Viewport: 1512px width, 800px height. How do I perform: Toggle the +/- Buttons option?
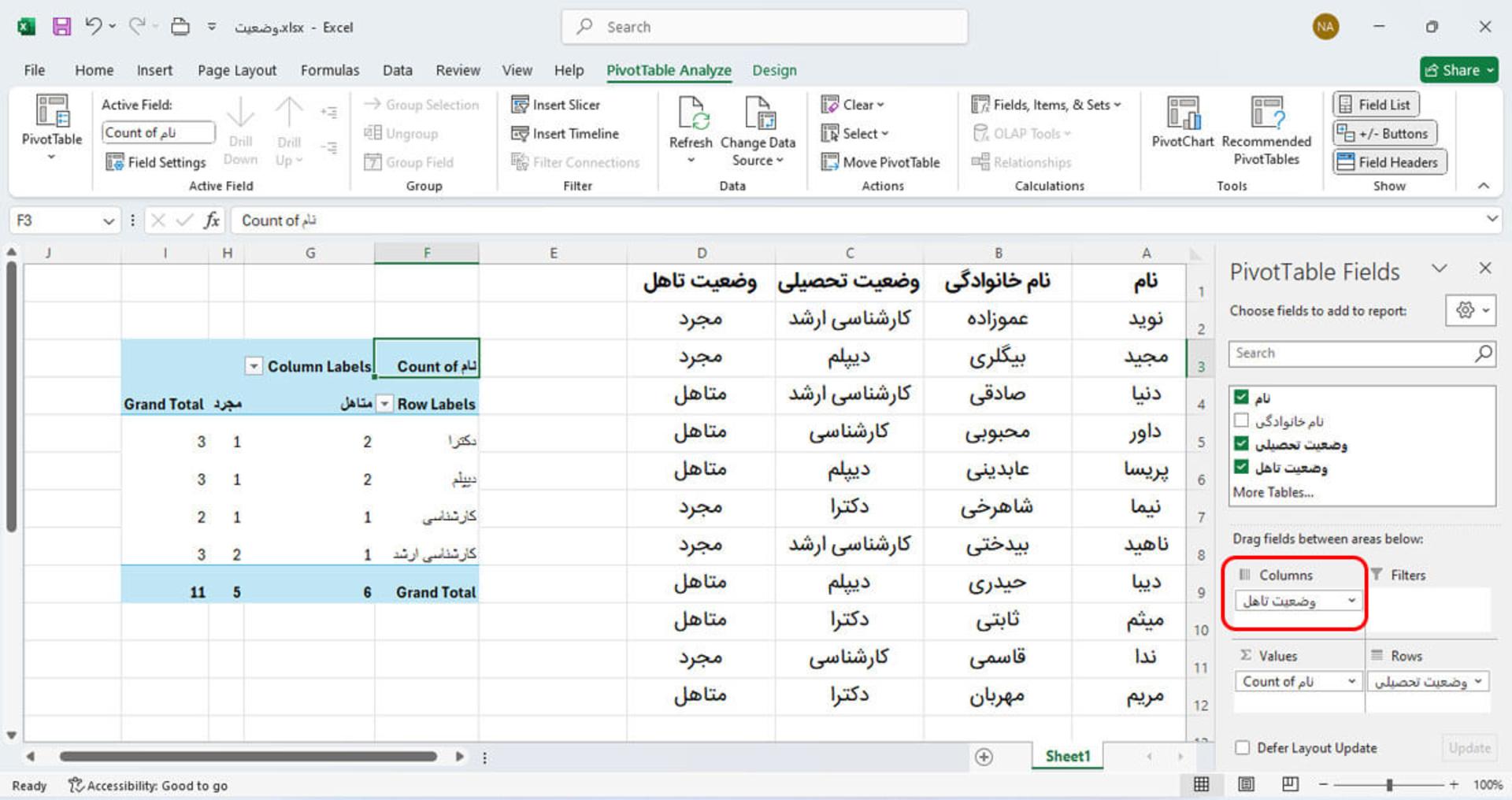point(1384,134)
